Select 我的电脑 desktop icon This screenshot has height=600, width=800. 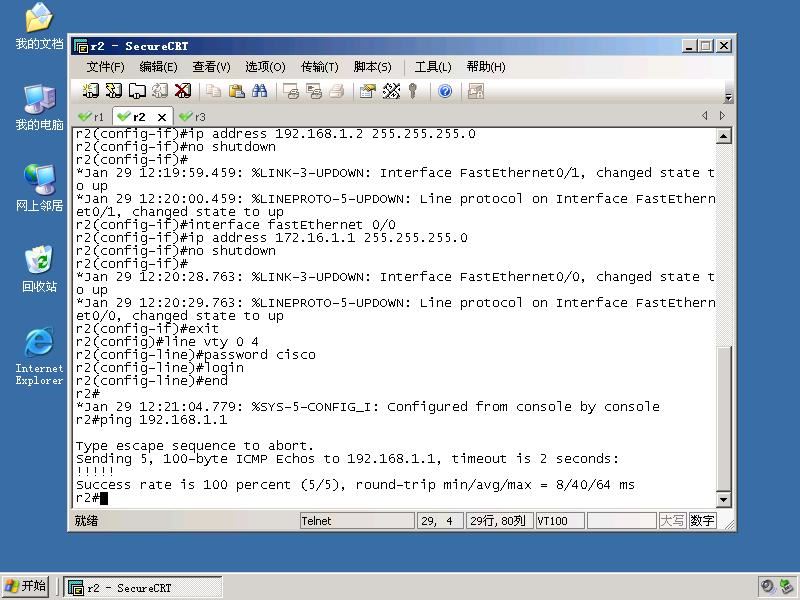[x=39, y=108]
